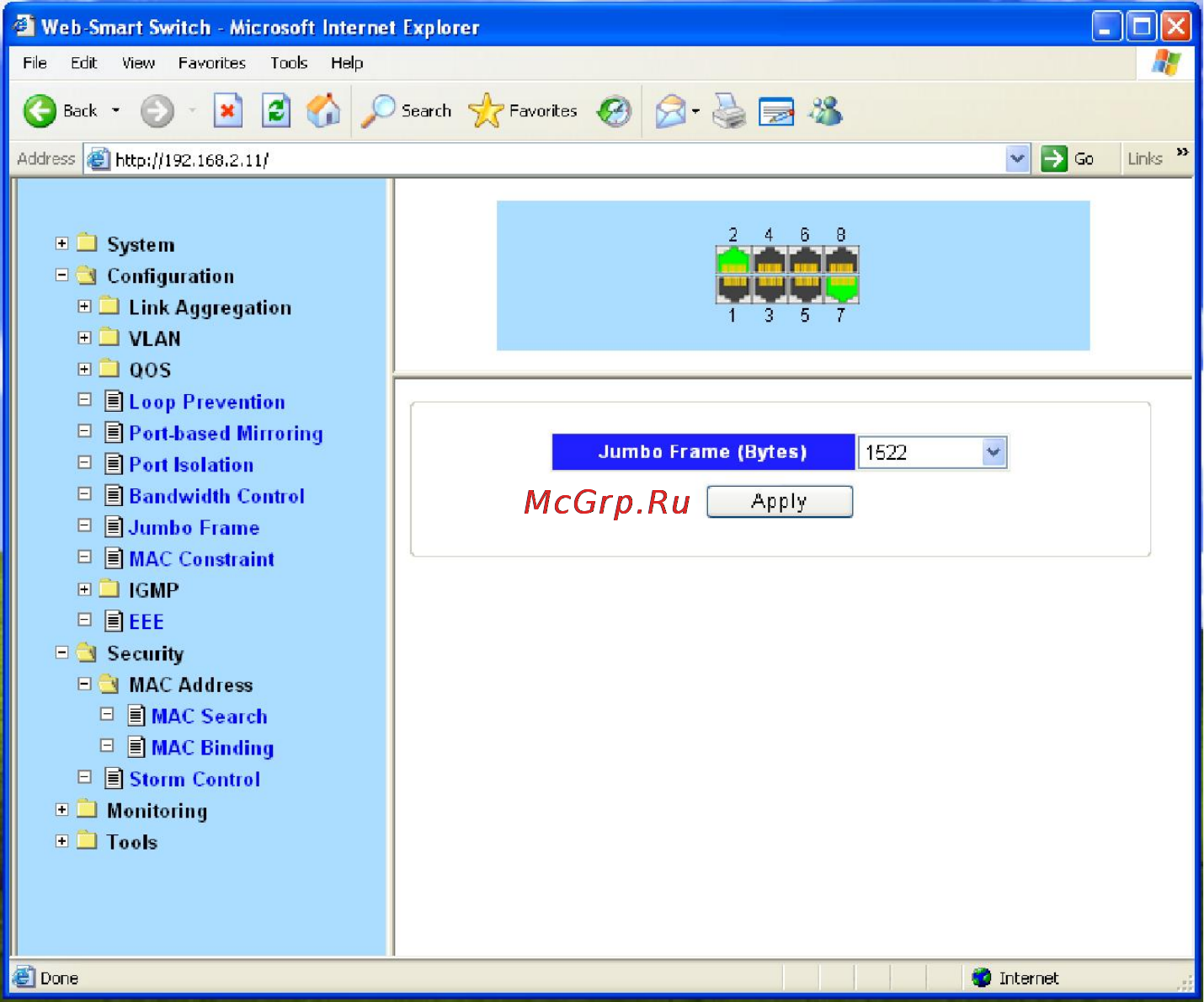Open the Jumbo Frame link

194,527
